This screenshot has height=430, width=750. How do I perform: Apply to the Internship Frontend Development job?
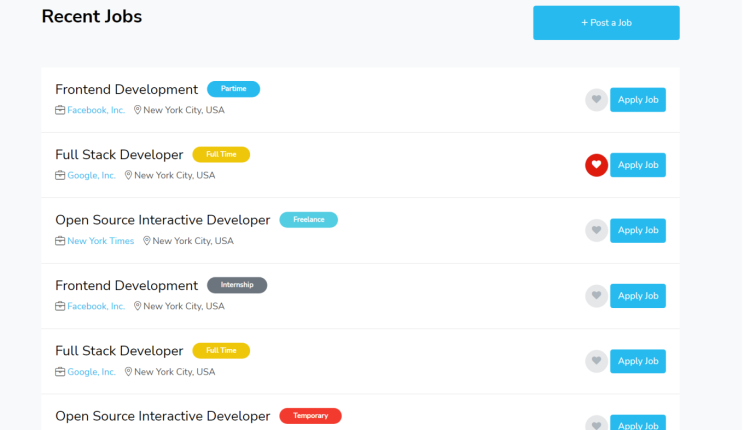point(638,296)
